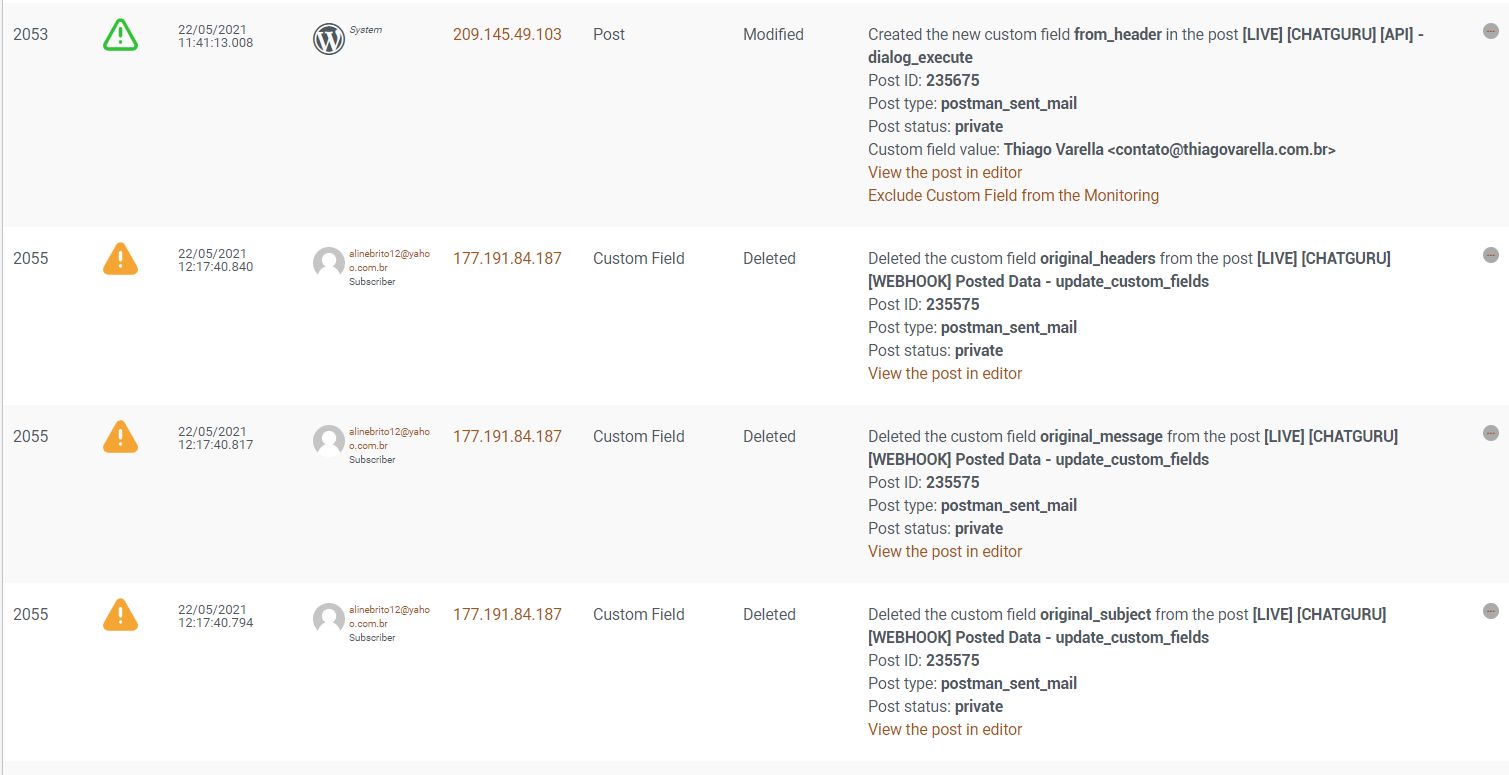Viewport: 1509px width, 775px height.
Task: View post in editor for original_headers event
Action: [x=945, y=373]
